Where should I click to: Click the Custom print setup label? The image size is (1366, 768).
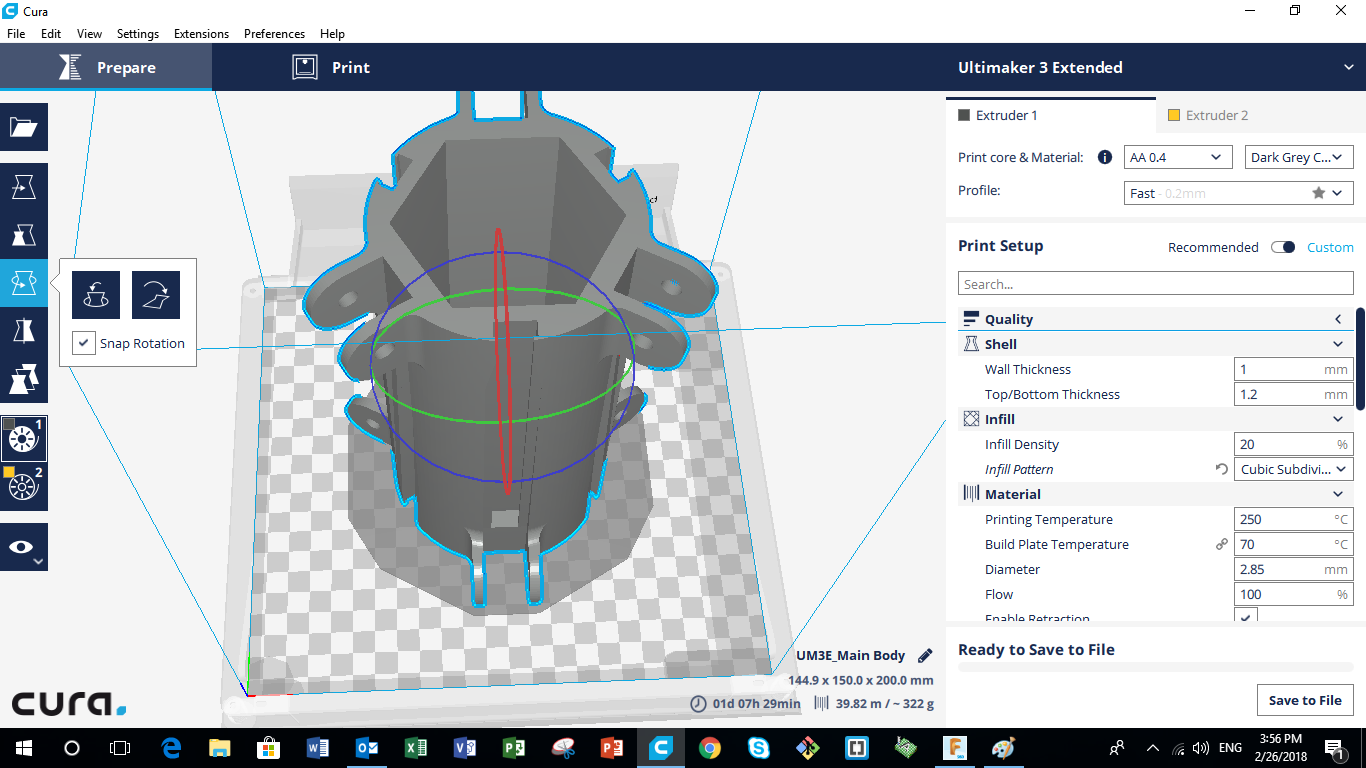(x=1330, y=247)
